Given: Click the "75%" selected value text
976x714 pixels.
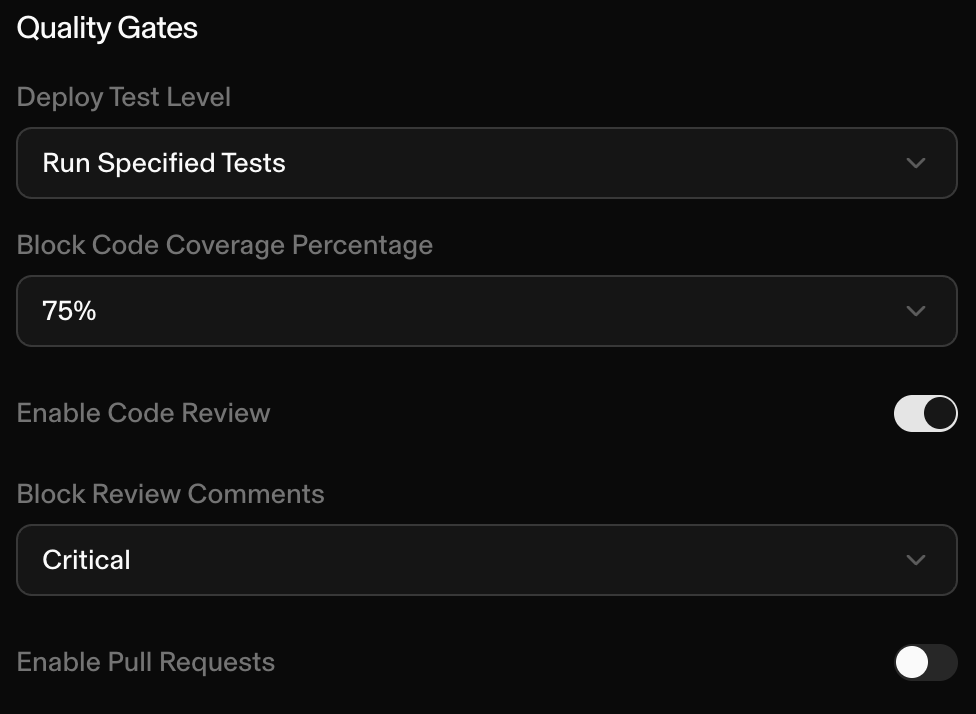Looking at the screenshot, I should tap(69, 311).
